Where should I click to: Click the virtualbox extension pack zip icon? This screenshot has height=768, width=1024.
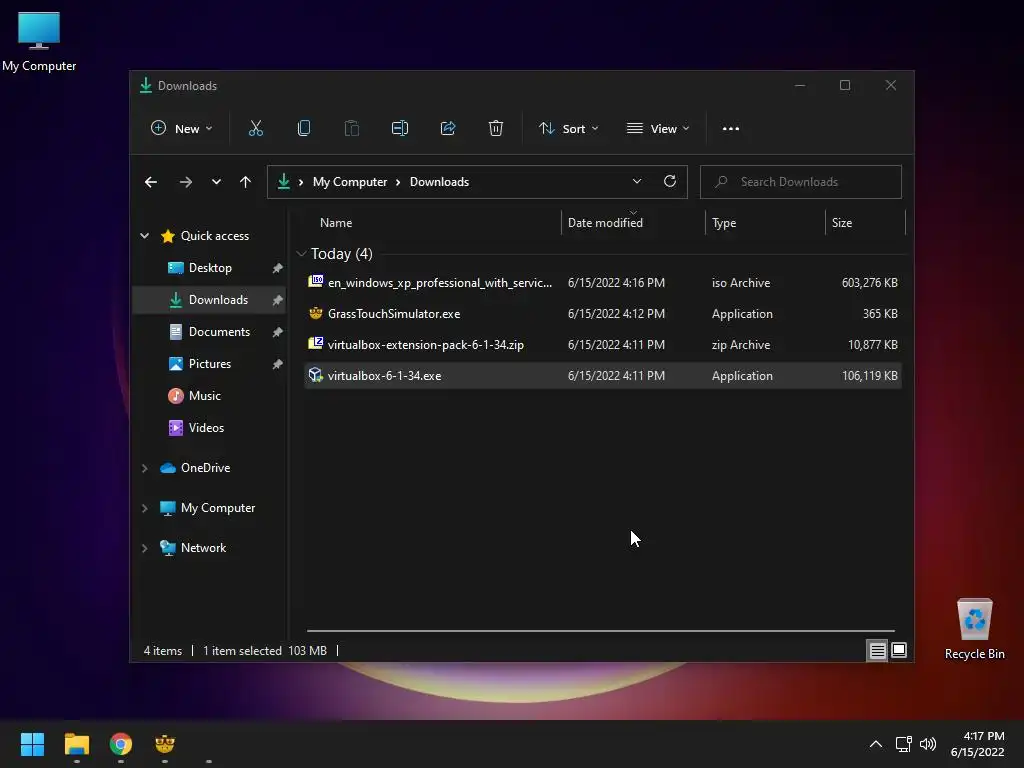point(315,344)
